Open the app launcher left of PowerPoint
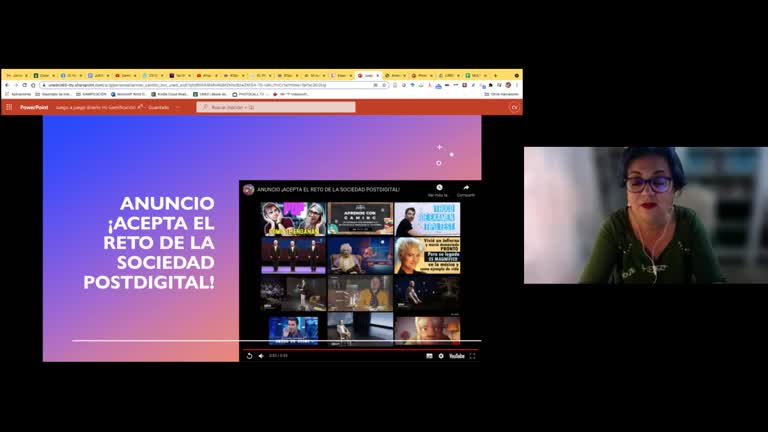 coord(8,107)
